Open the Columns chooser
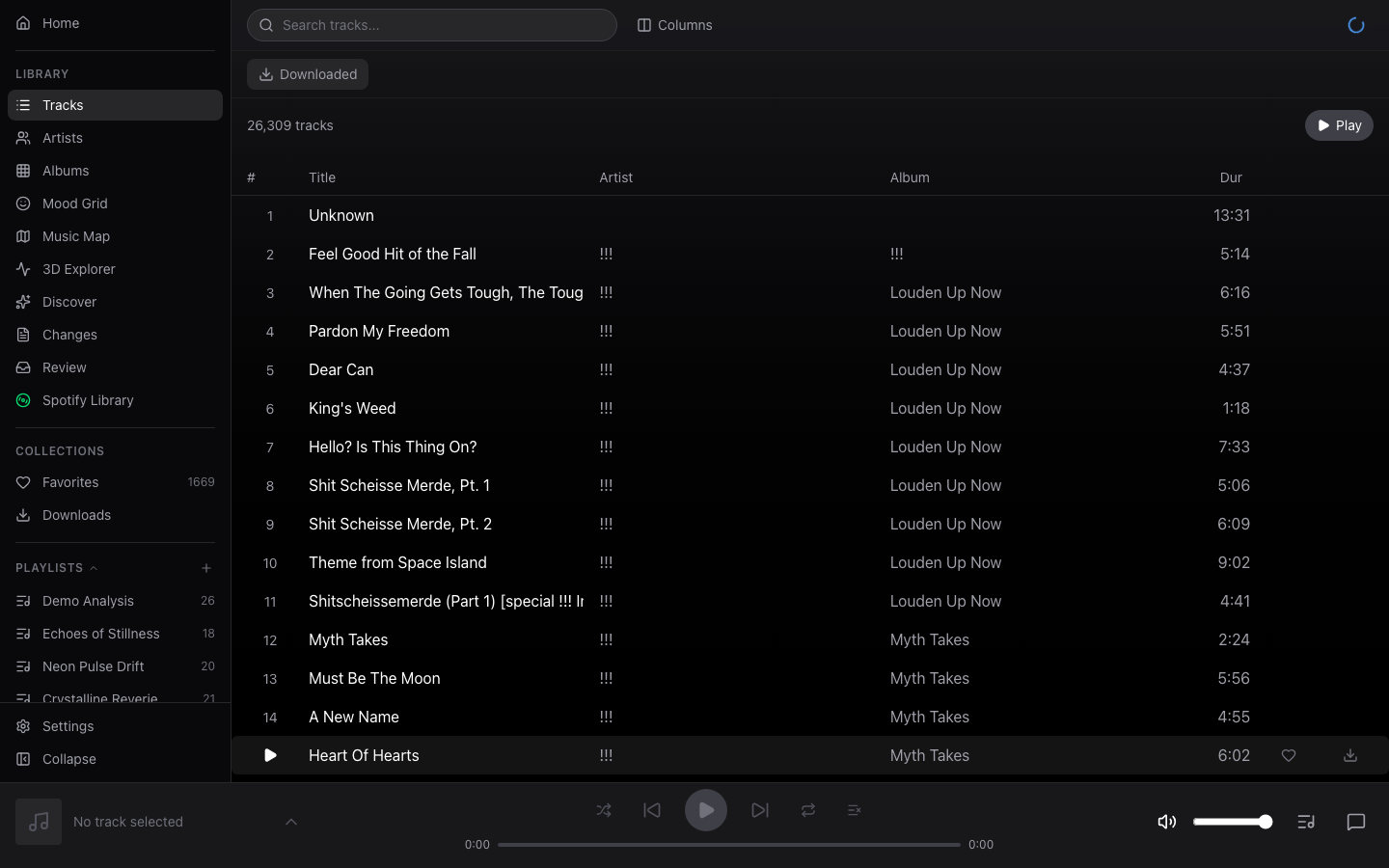The height and width of the screenshot is (868, 1389). tap(674, 25)
